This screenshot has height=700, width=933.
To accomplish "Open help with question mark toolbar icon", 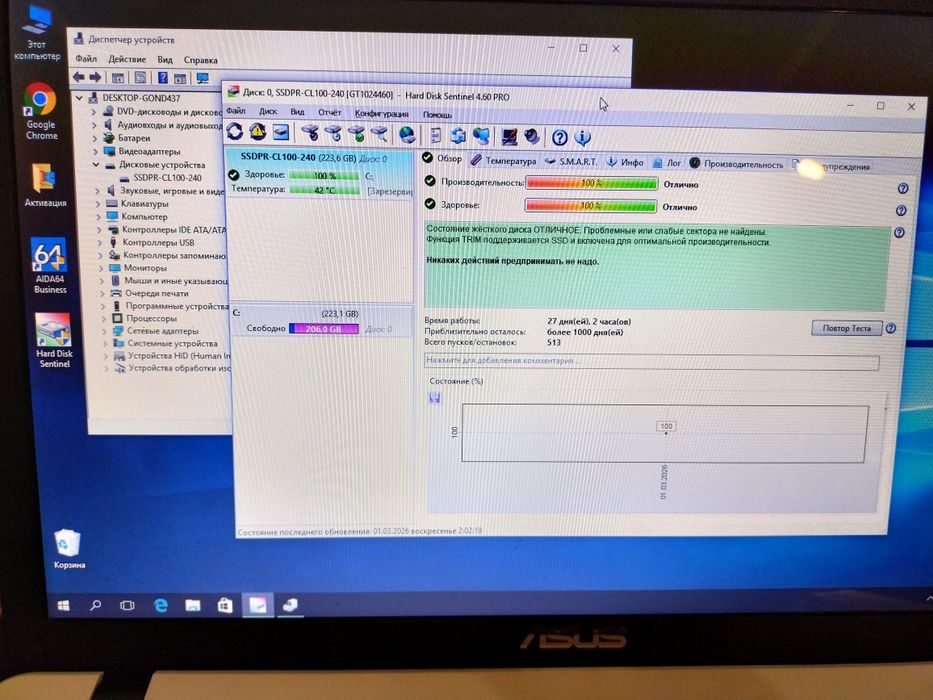I will pyautogui.click(x=559, y=138).
